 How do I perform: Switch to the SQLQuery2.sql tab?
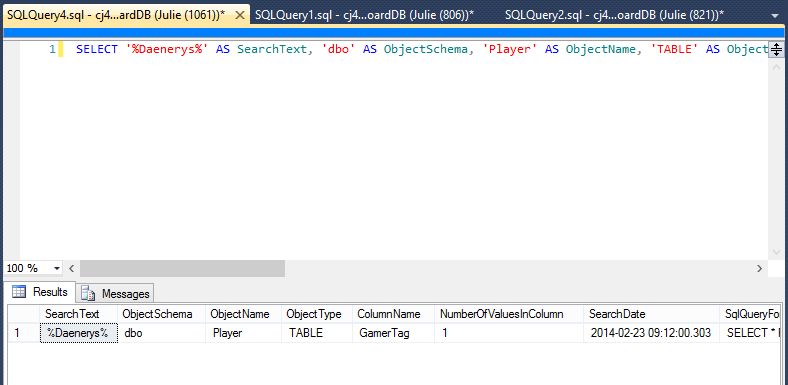[x=615, y=16]
